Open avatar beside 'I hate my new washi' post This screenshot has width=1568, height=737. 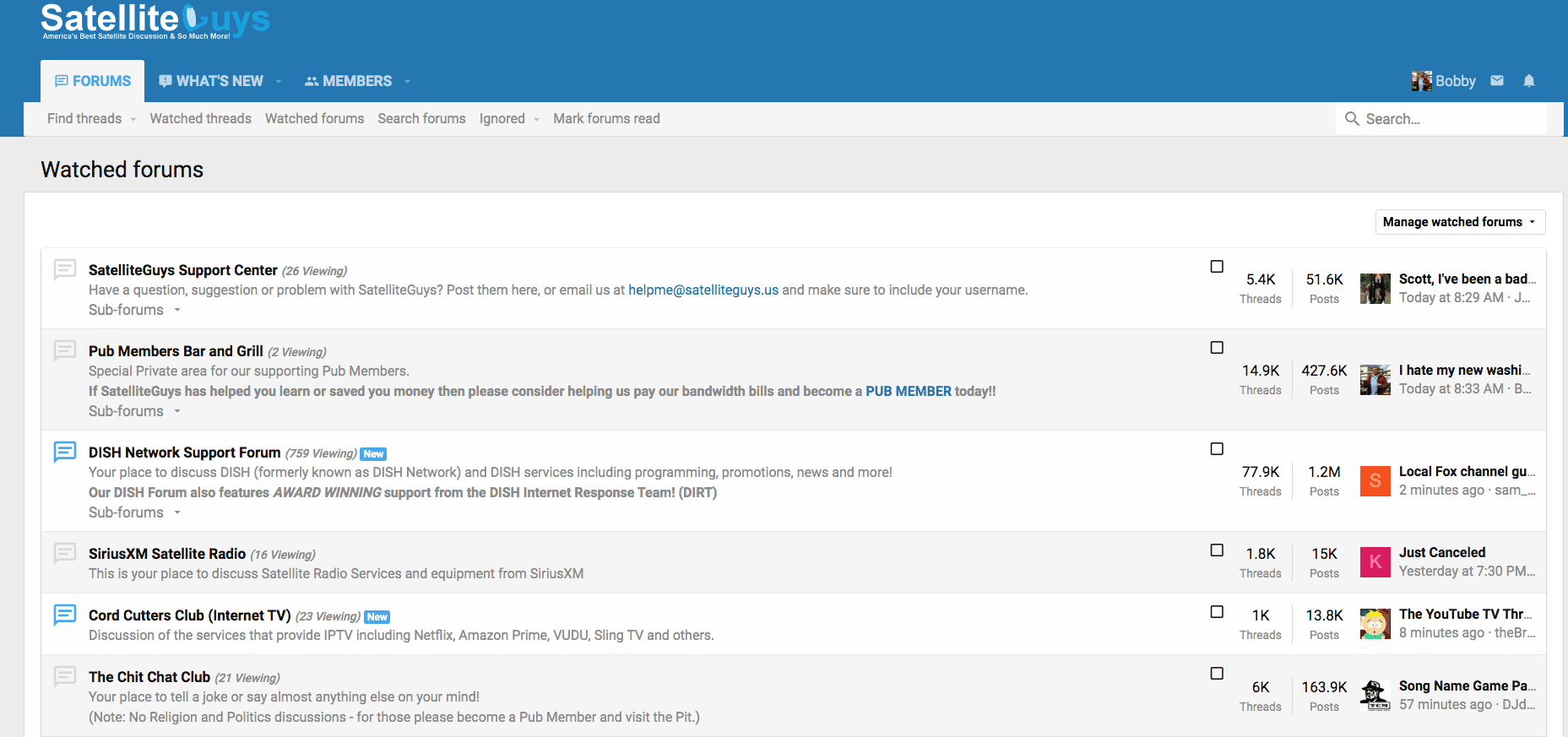[1375, 380]
